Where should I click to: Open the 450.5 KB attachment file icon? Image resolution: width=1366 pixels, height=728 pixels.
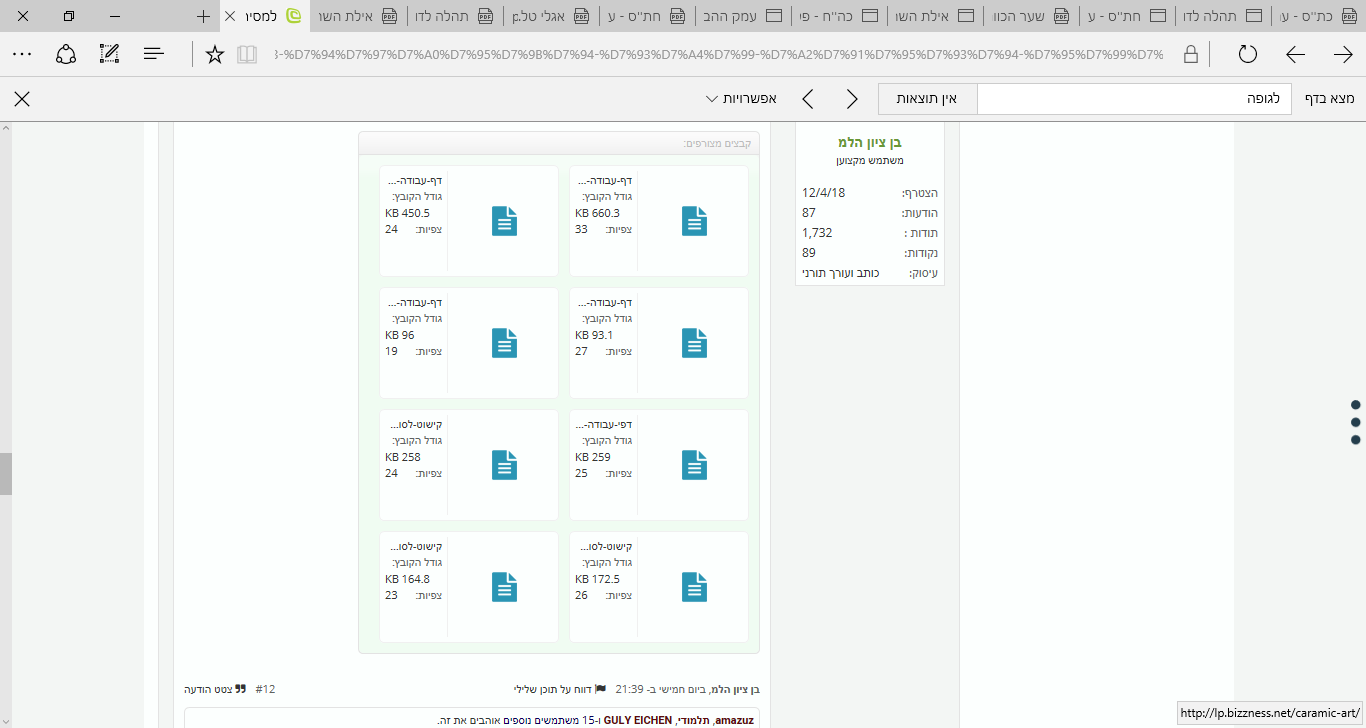[x=505, y=221]
